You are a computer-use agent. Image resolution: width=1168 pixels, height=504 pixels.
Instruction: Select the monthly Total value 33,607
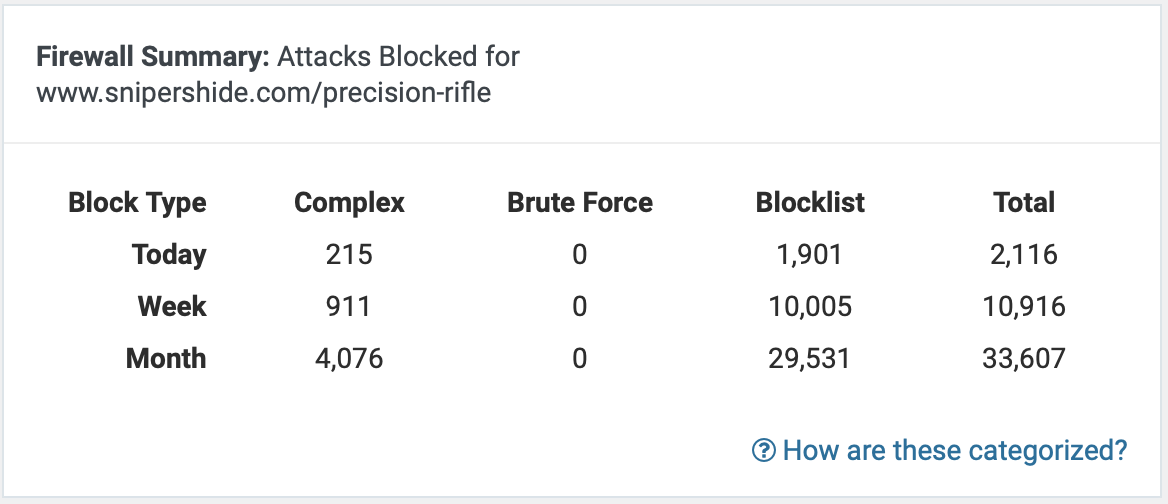point(1024,358)
